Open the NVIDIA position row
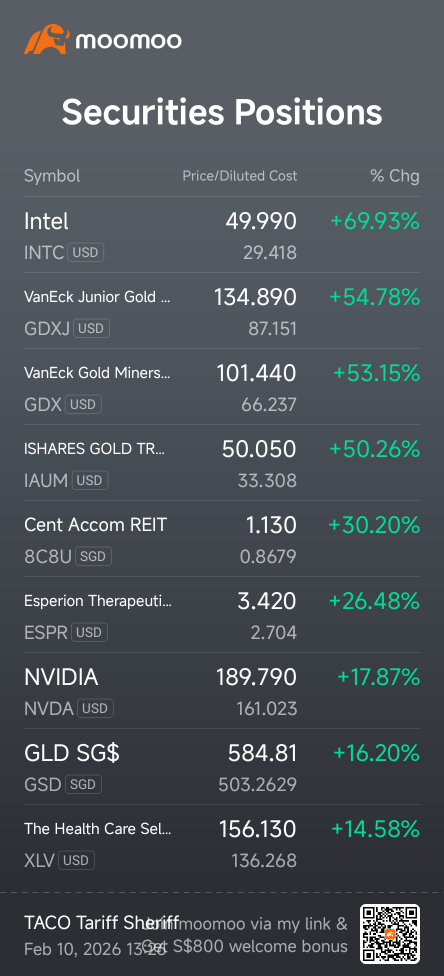Viewport: 444px width, 976px height. click(x=222, y=691)
